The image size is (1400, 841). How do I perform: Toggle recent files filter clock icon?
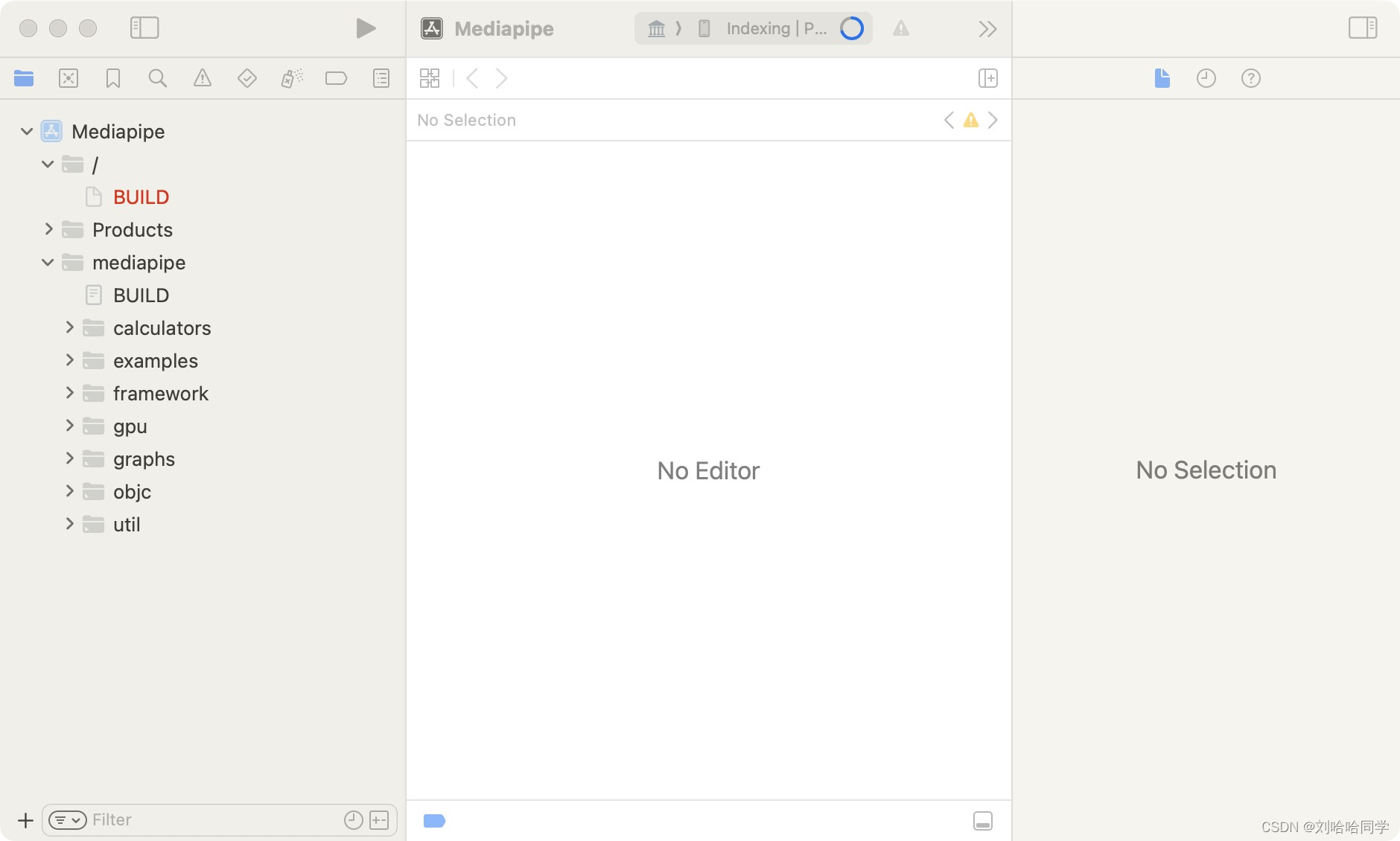[354, 820]
